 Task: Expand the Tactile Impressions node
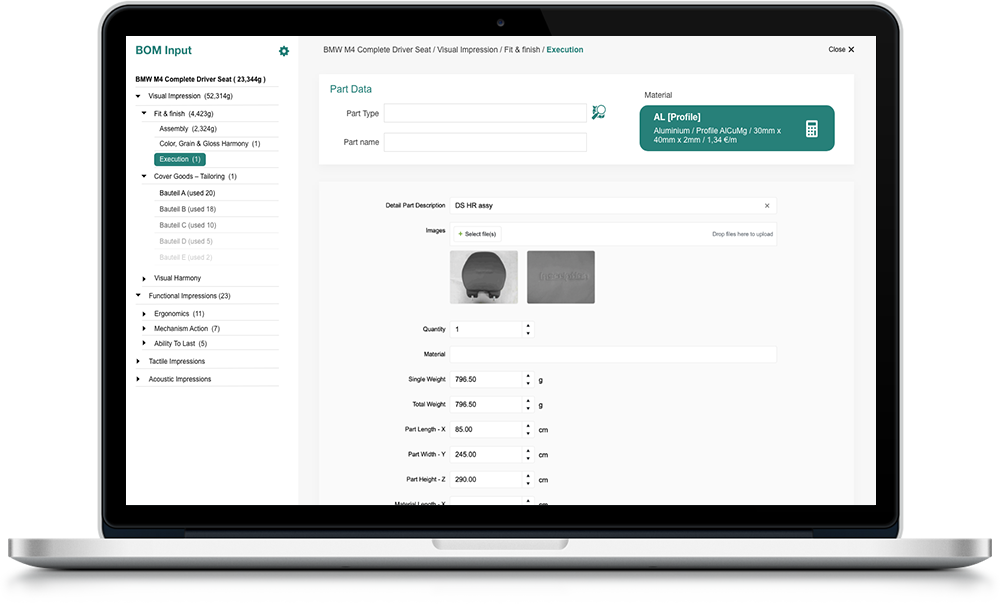(138, 361)
